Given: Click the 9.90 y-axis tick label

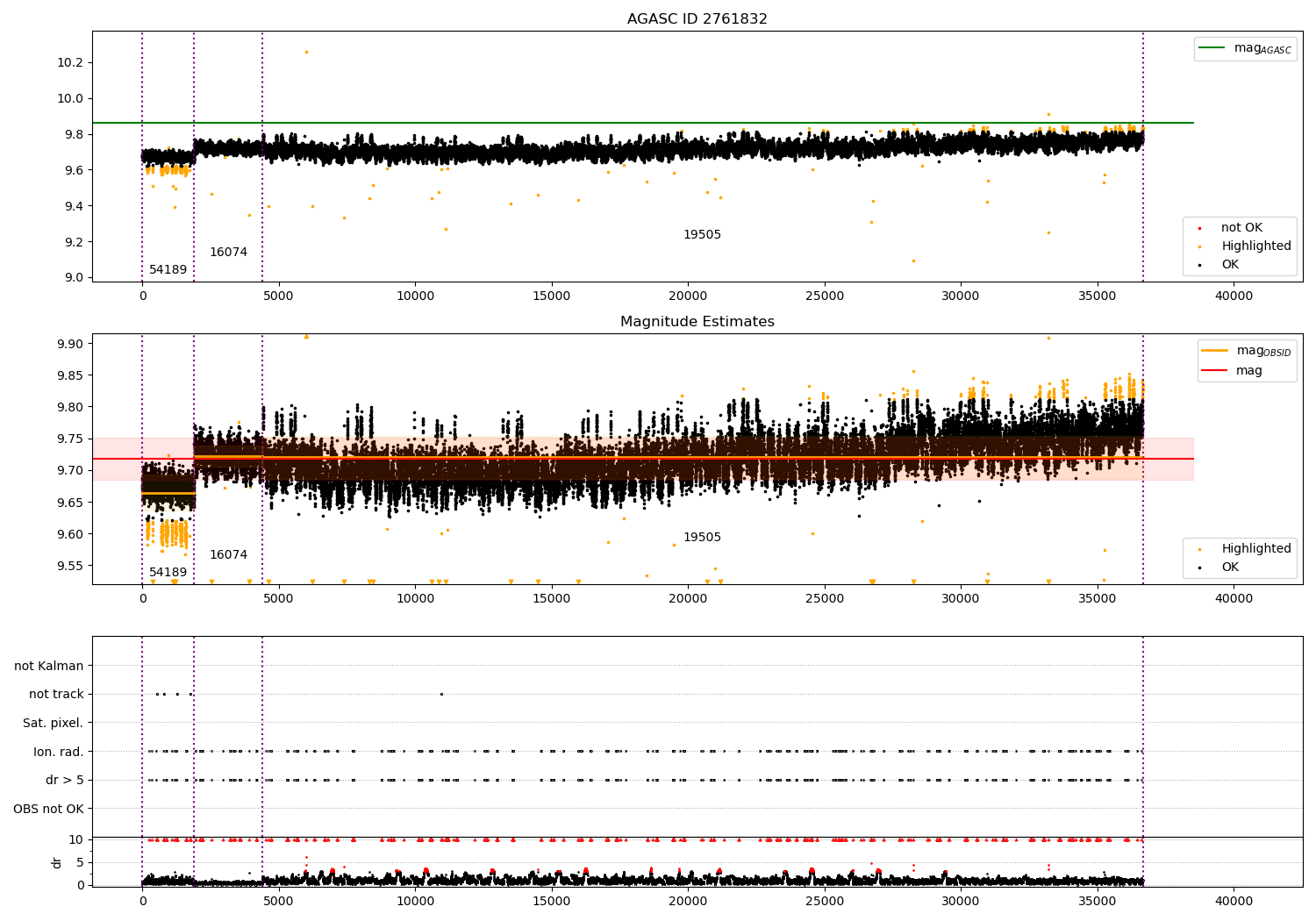Looking at the screenshot, I should 69,344.
